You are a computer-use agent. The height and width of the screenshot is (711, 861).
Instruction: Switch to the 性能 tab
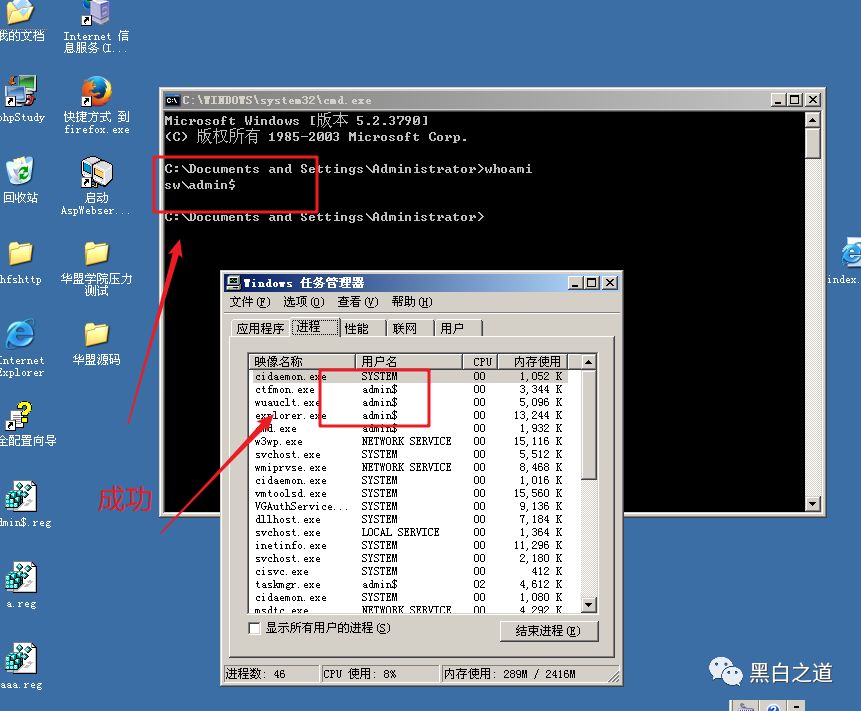point(362,328)
